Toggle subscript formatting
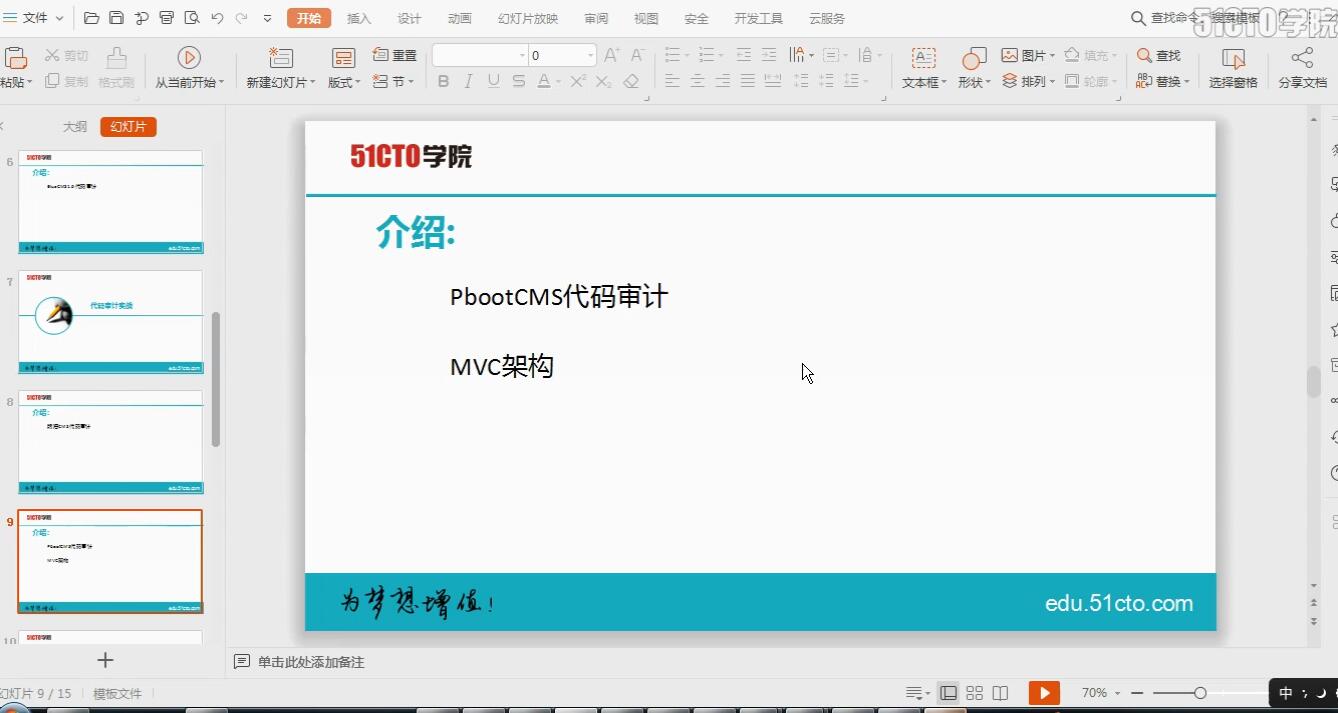Viewport: 1338px width, 713px height. pos(603,82)
